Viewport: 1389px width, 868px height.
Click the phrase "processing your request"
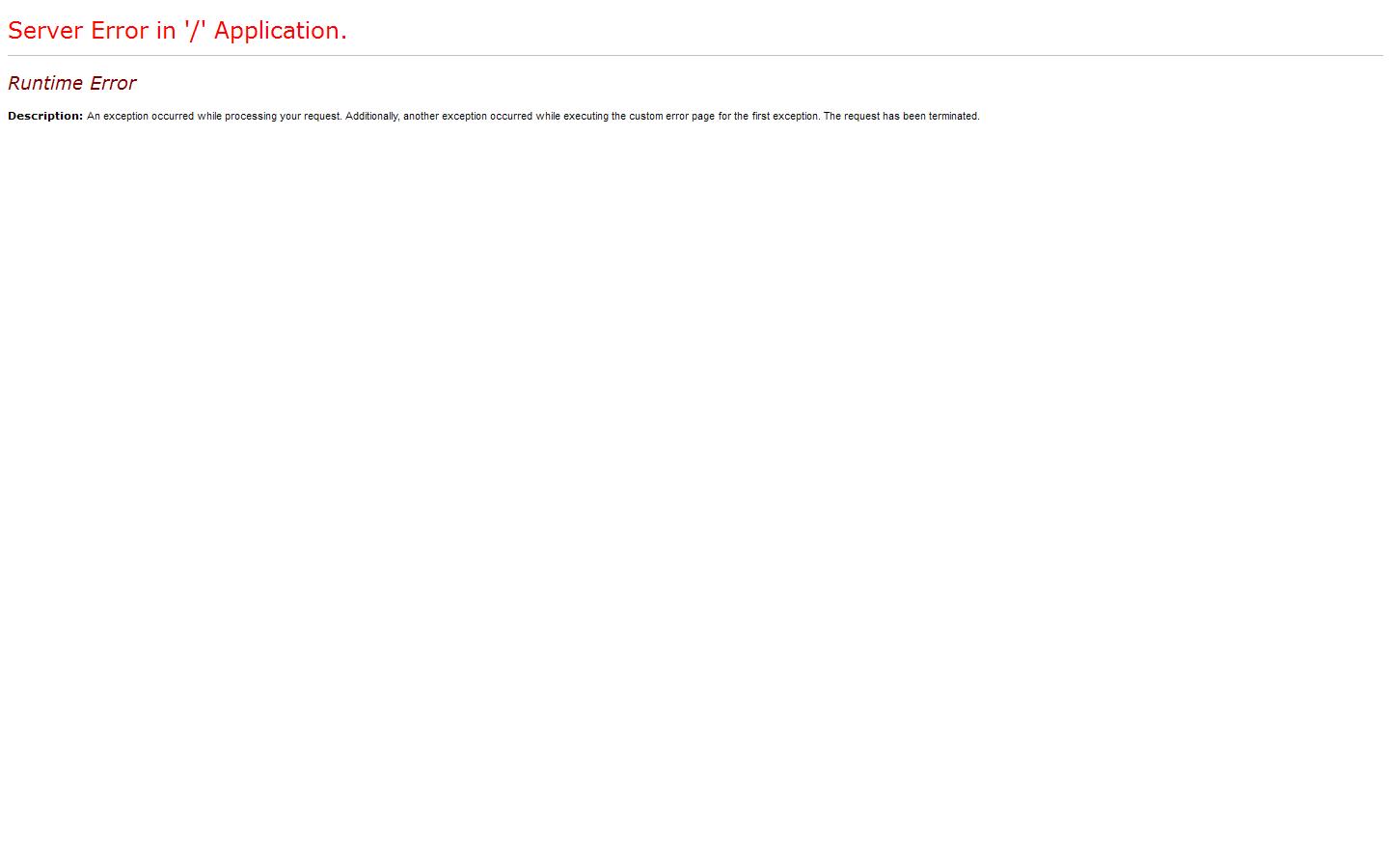[283, 116]
